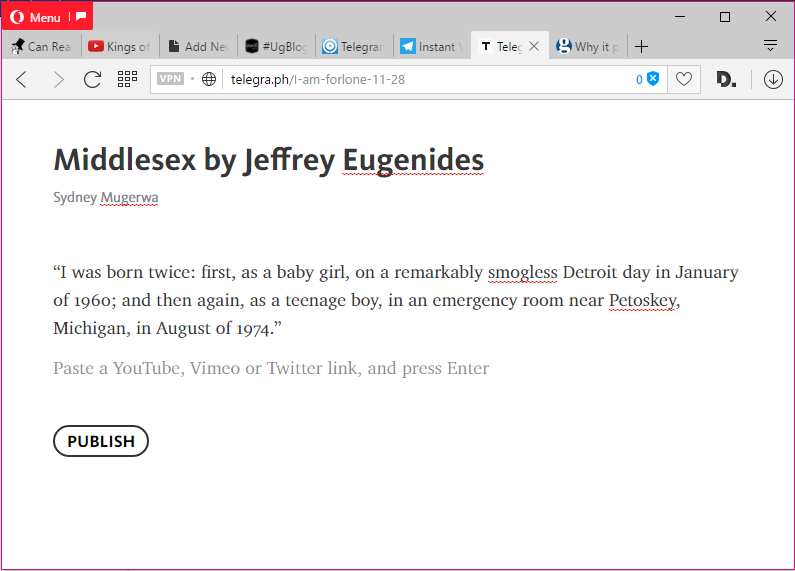
Task: Click the word 'Petoskey' in the paragraph
Action: coord(642,300)
